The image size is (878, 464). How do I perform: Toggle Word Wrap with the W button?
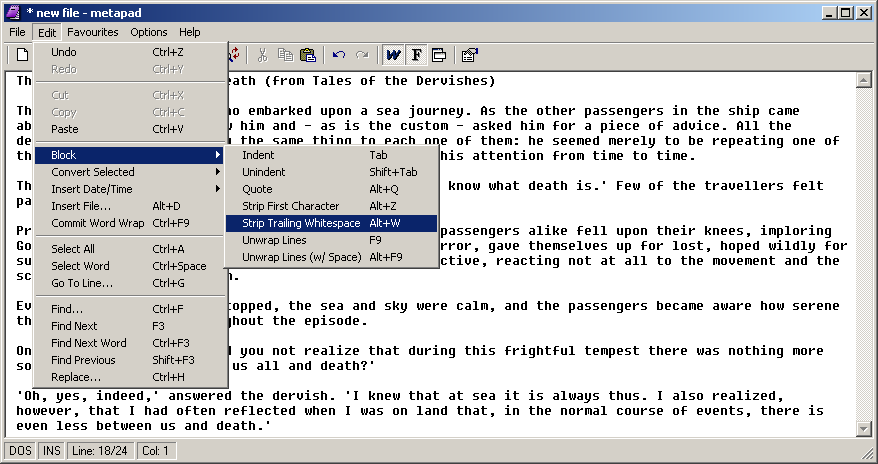(x=394, y=55)
